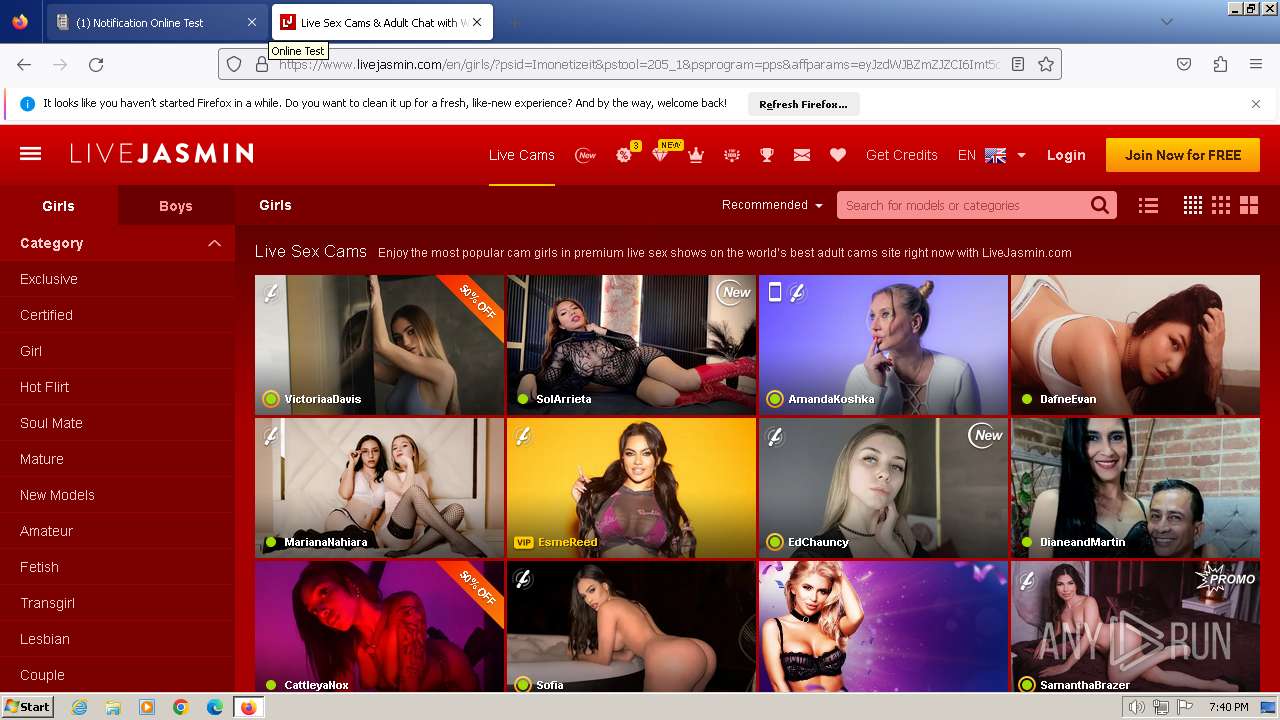This screenshot has width=1280, height=720.
Task: Launch Google Chrome from the taskbar
Action: coord(180,707)
